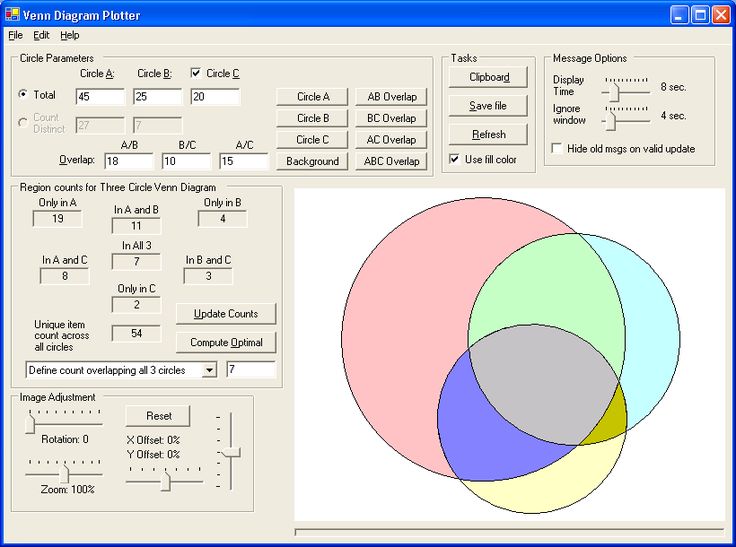
Task: Click the Circle B total field showing 25
Action: coord(157,97)
